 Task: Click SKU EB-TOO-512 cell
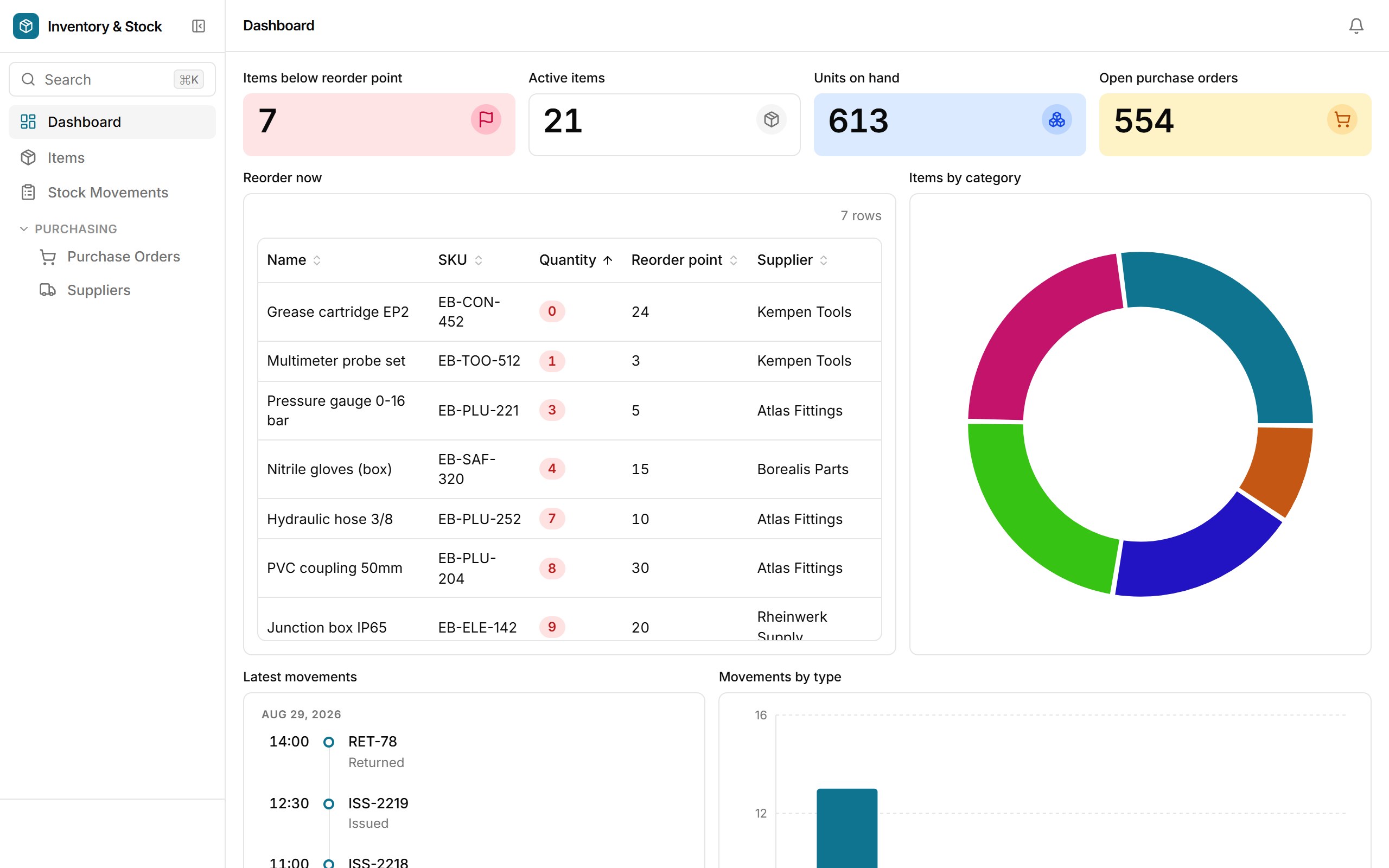pos(479,361)
